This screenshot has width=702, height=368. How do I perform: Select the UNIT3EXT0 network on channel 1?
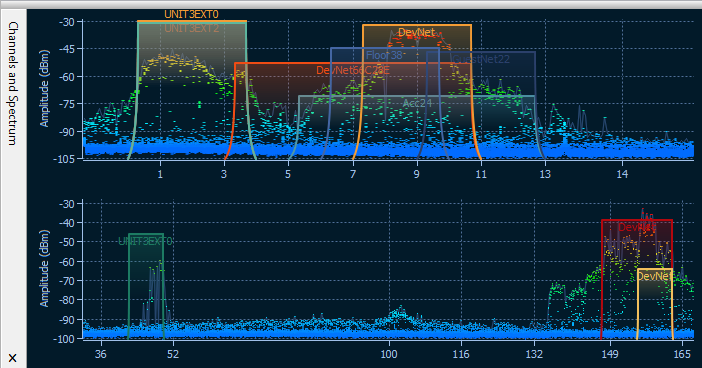[x=191, y=14]
